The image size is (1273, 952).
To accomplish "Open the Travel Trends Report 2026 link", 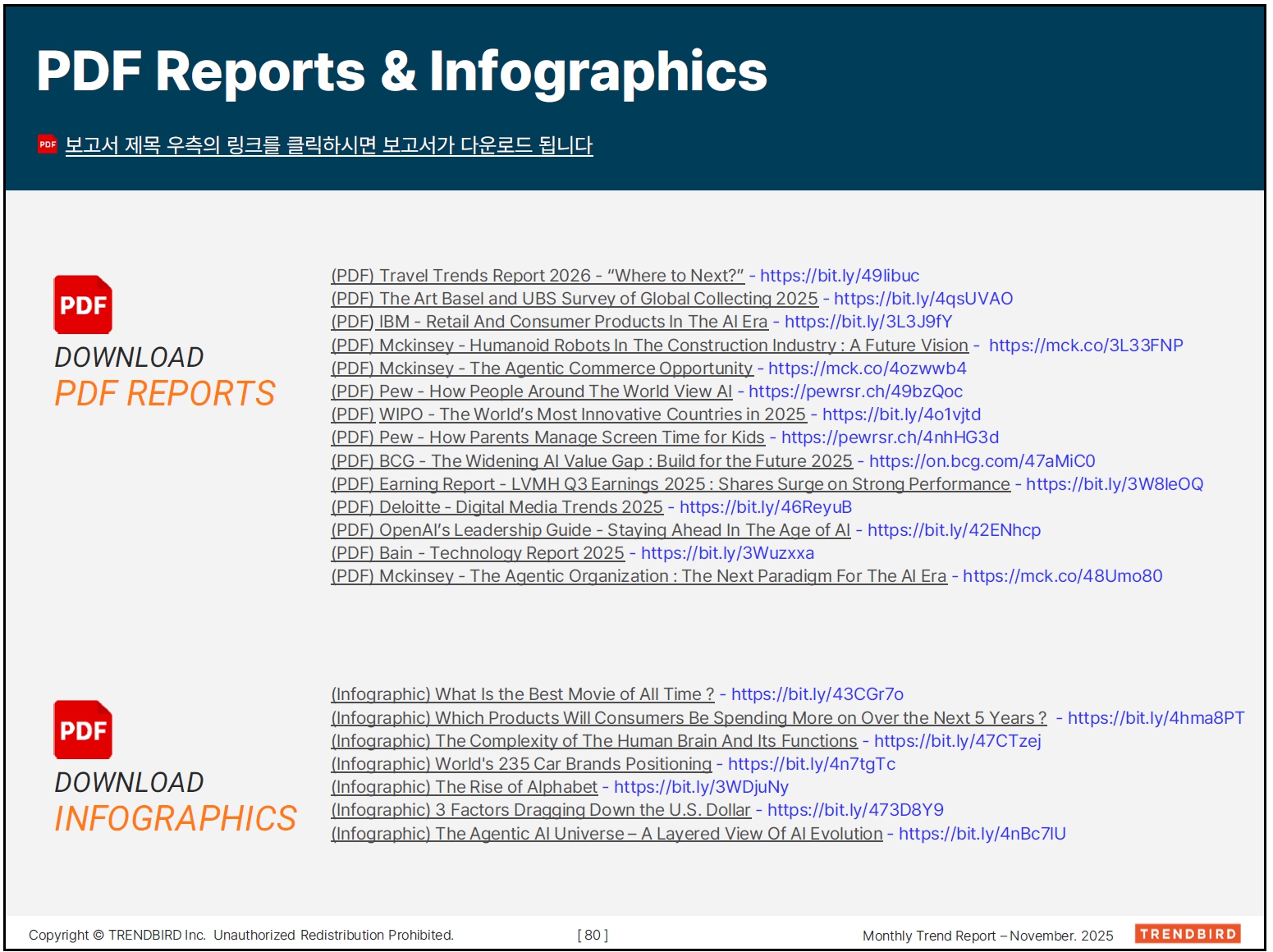I will click(537, 276).
